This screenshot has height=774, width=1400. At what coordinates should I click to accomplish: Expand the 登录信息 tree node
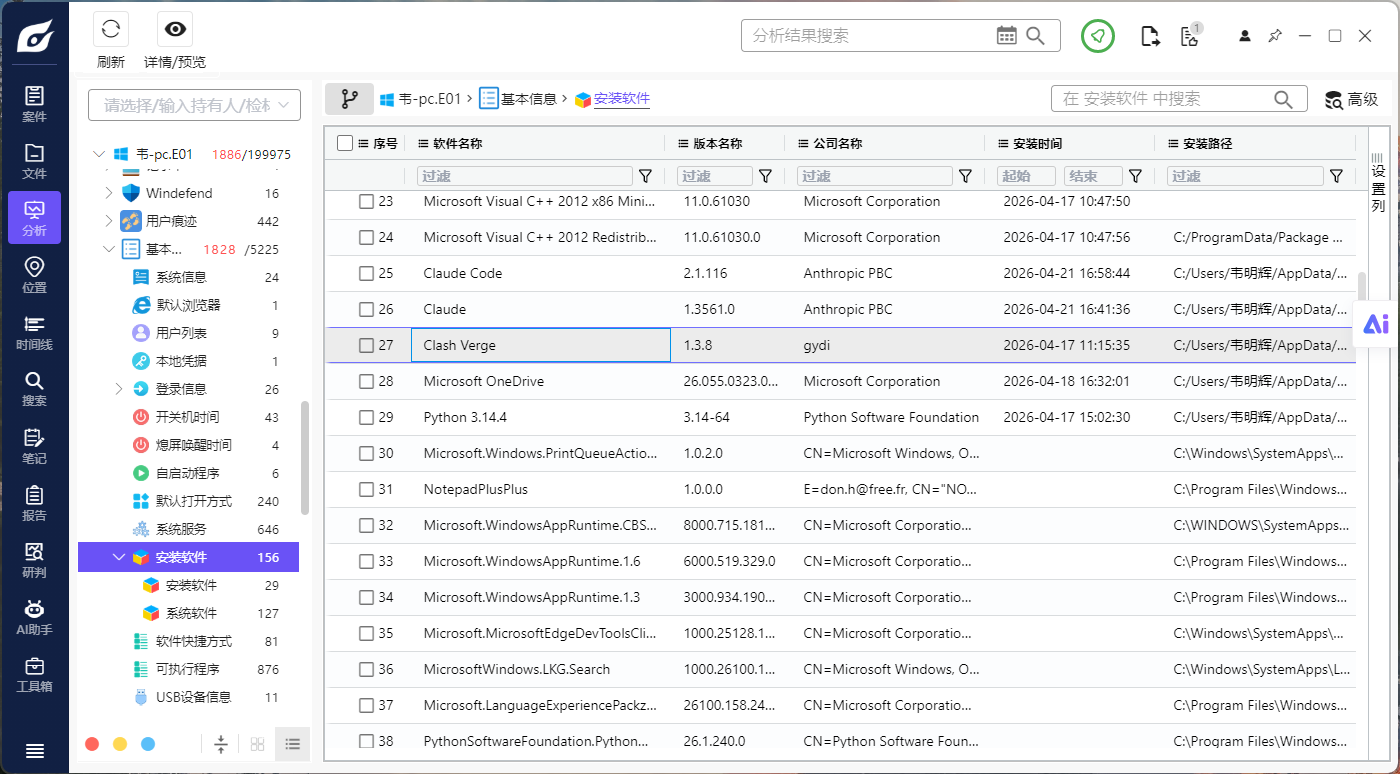click(x=119, y=389)
